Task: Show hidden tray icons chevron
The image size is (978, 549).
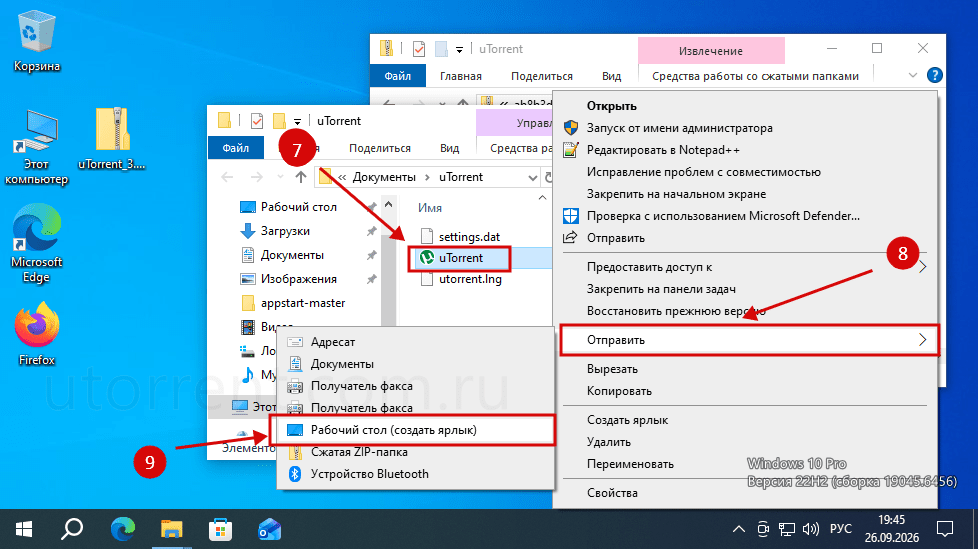Action: [738, 530]
